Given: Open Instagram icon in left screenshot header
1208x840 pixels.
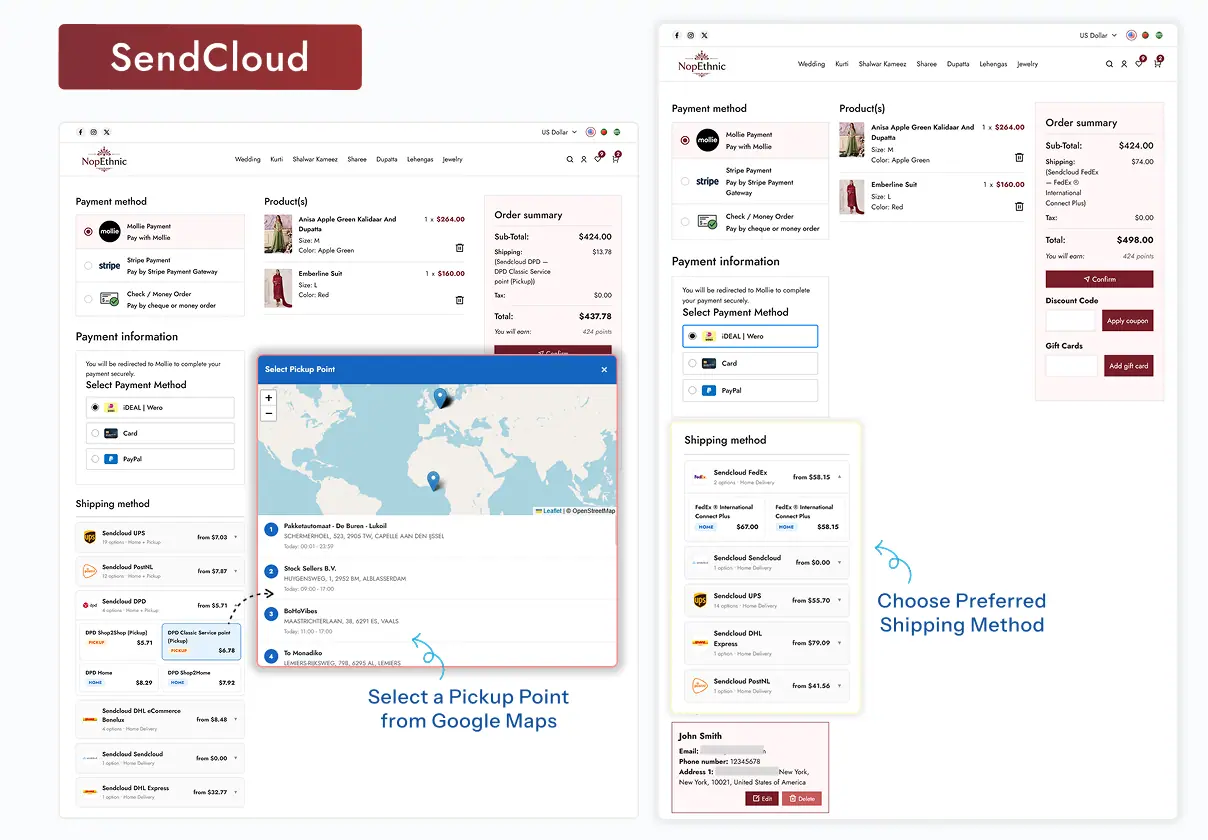Looking at the screenshot, I should 94,132.
